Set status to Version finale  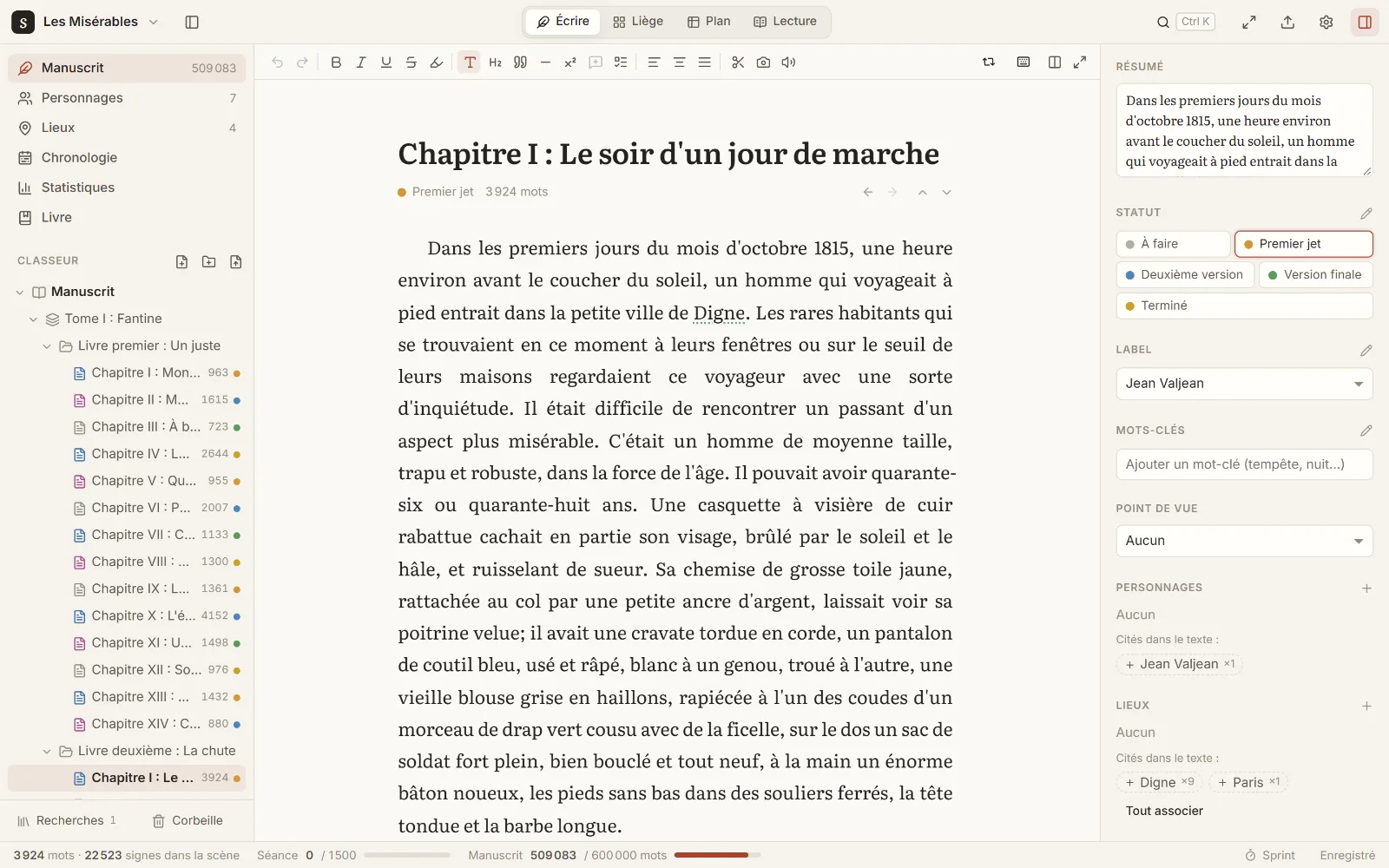pyautogui.click(x=1315, y=275)
